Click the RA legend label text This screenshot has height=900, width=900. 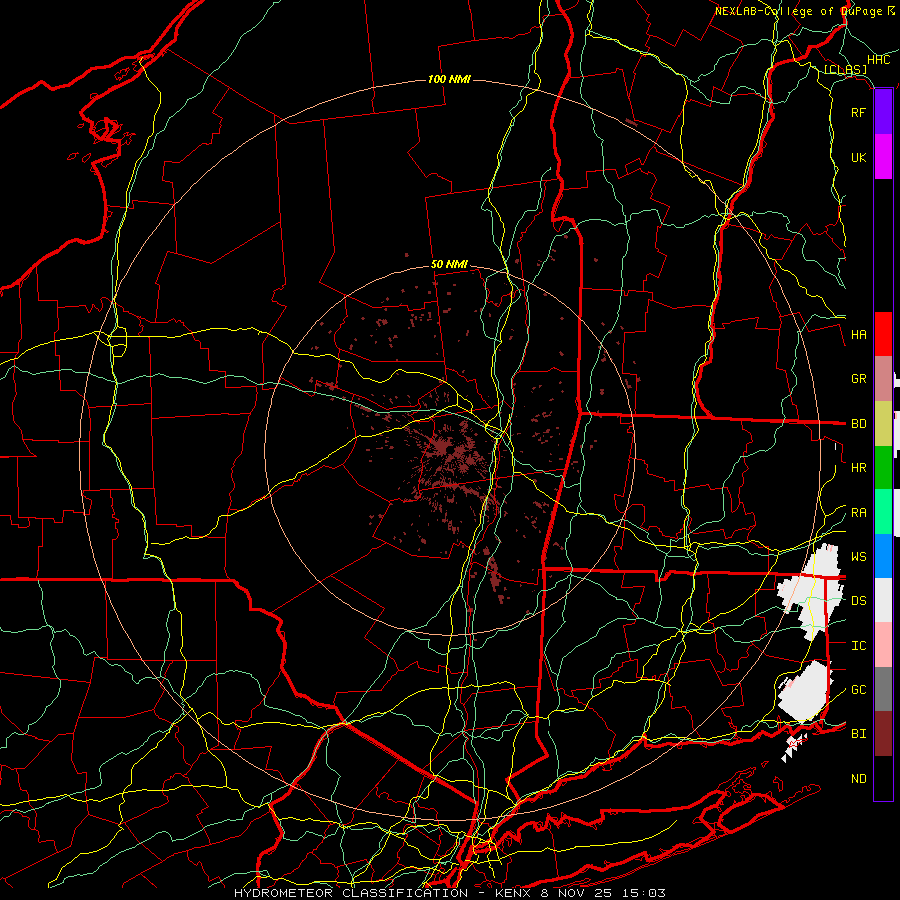(x=858, y=513)
